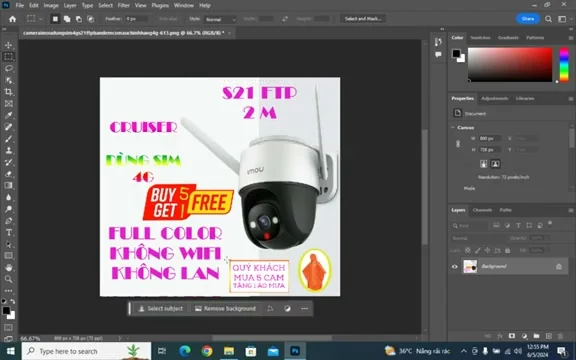The image size is (576, 360).
Task: Open the History panel icon
Action: pos(438,42)
